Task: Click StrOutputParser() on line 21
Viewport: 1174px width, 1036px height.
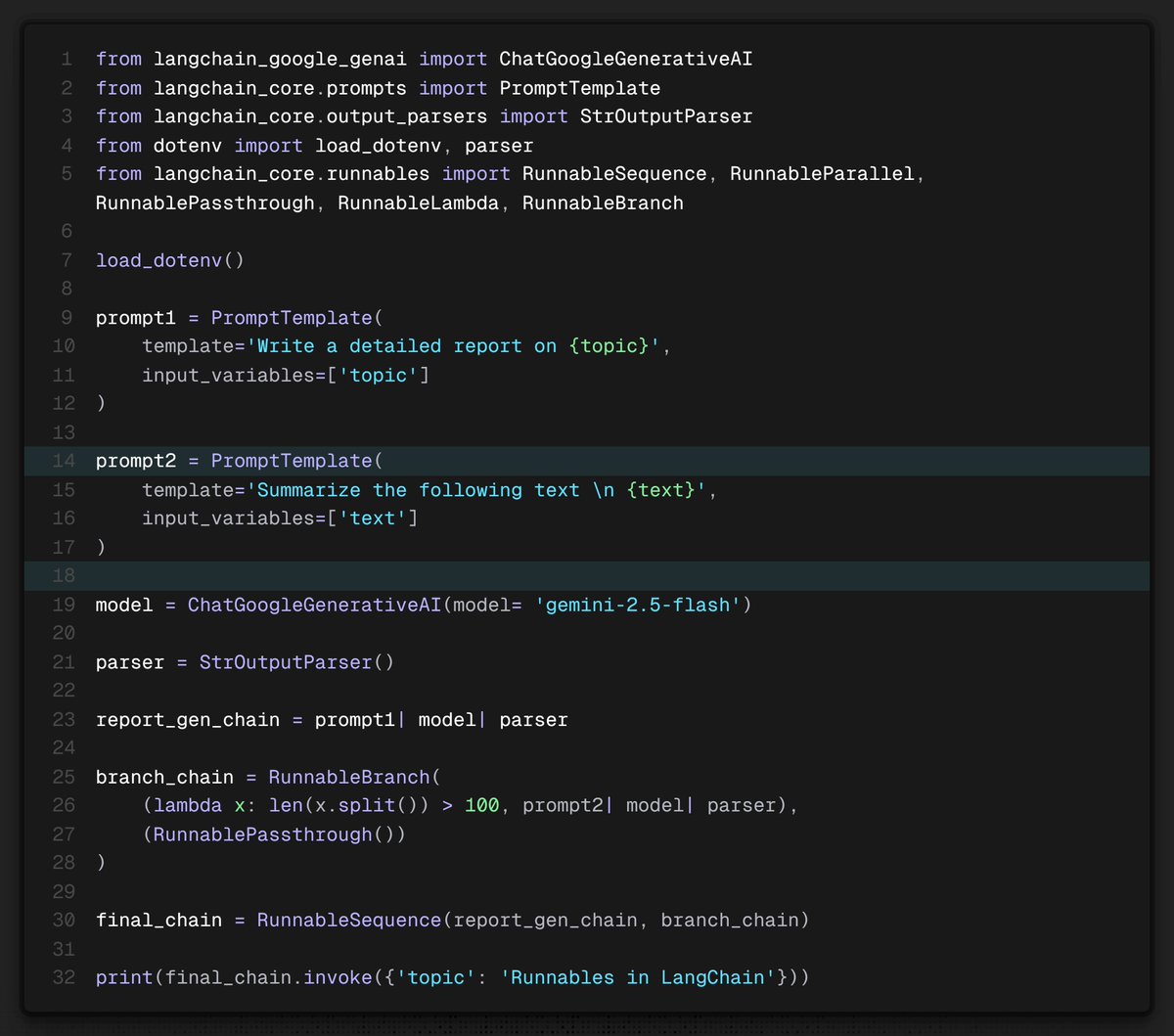Action: pyautogui.click(x=297, y=662)
